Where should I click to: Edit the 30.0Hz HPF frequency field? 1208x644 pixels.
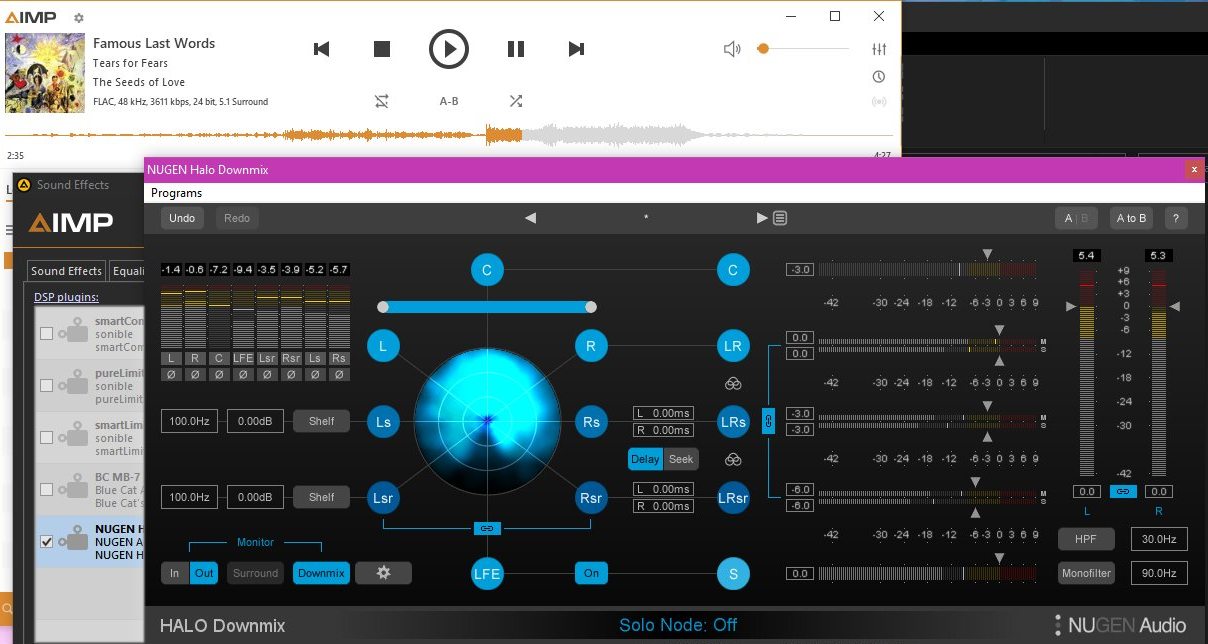1159,539
